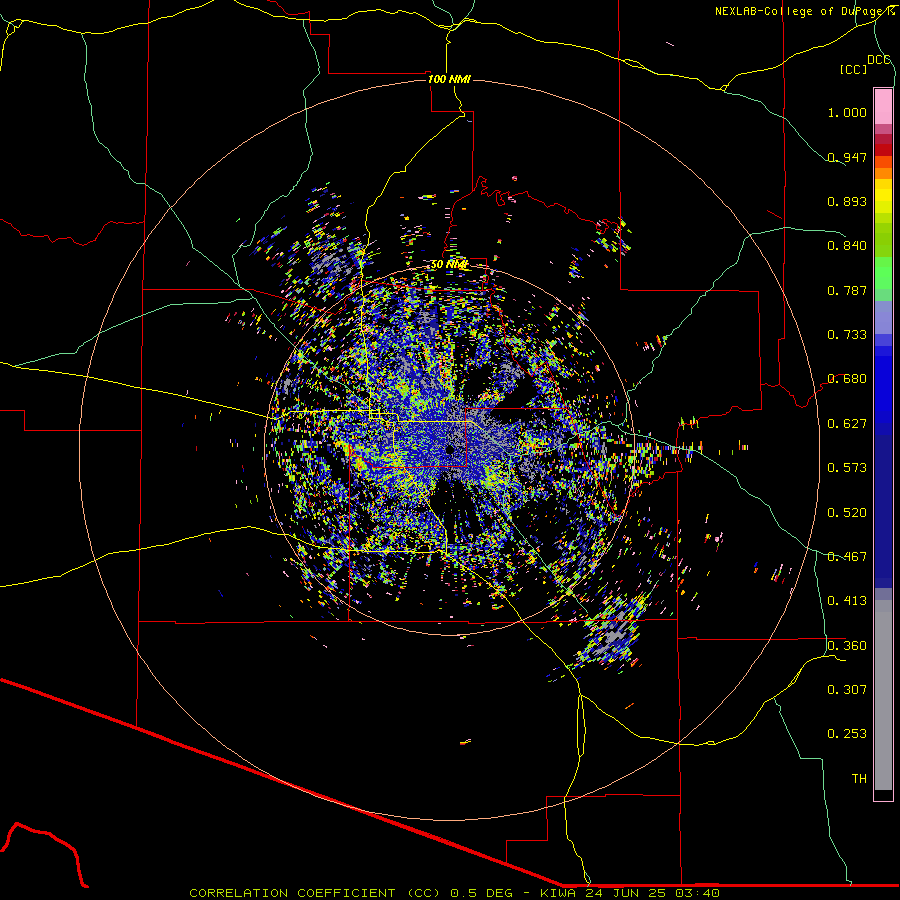
Task: Click the 100 NMI range ring label
Action: click(x=449, y=79)
